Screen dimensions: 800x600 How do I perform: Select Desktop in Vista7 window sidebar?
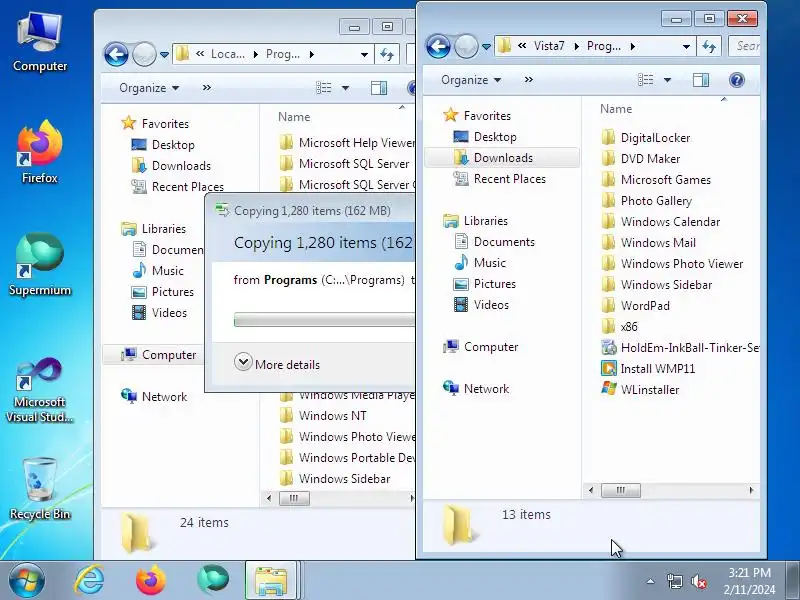coord(495,137)
